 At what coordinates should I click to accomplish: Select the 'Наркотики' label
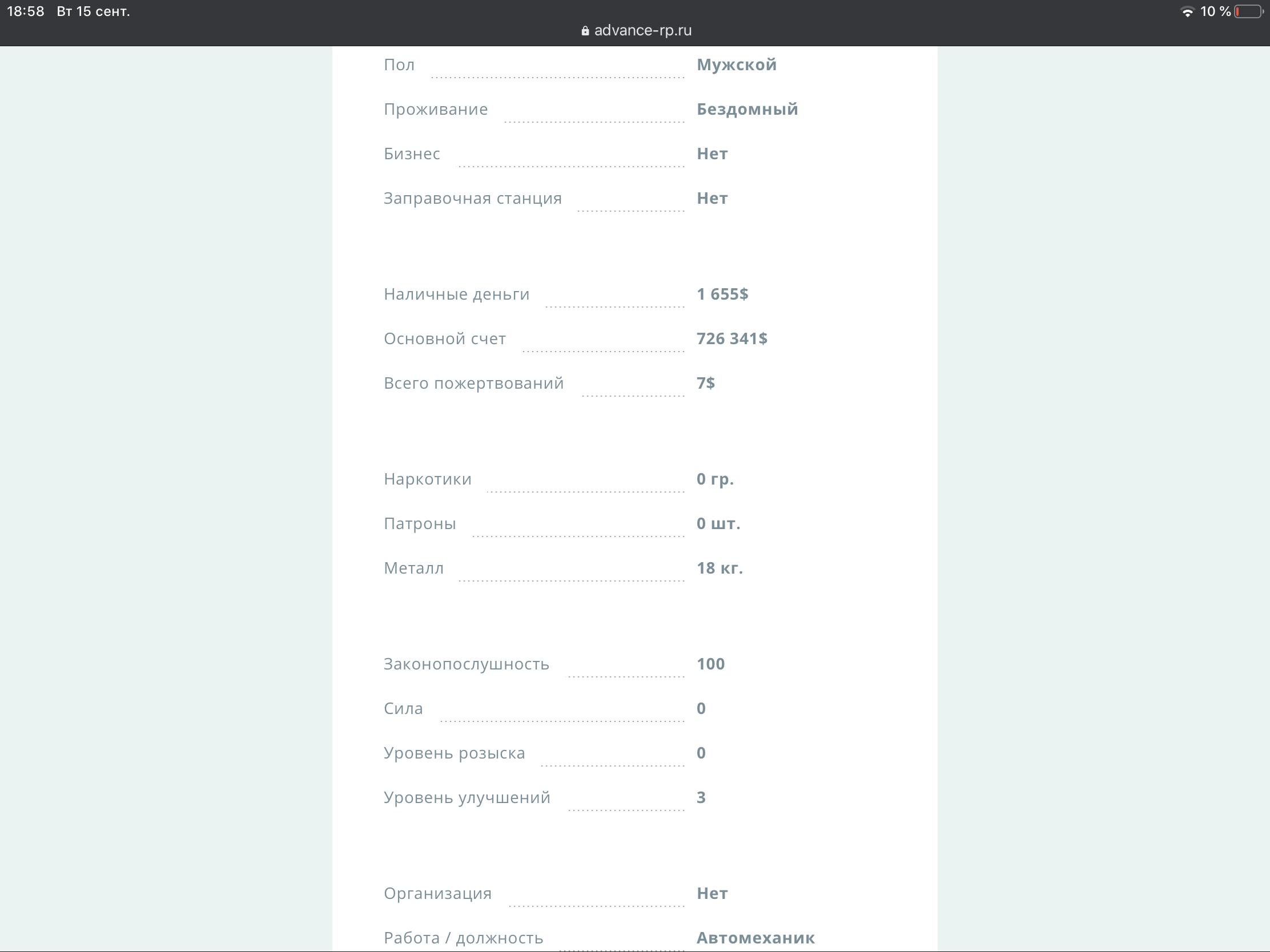(x=428, y=479)
